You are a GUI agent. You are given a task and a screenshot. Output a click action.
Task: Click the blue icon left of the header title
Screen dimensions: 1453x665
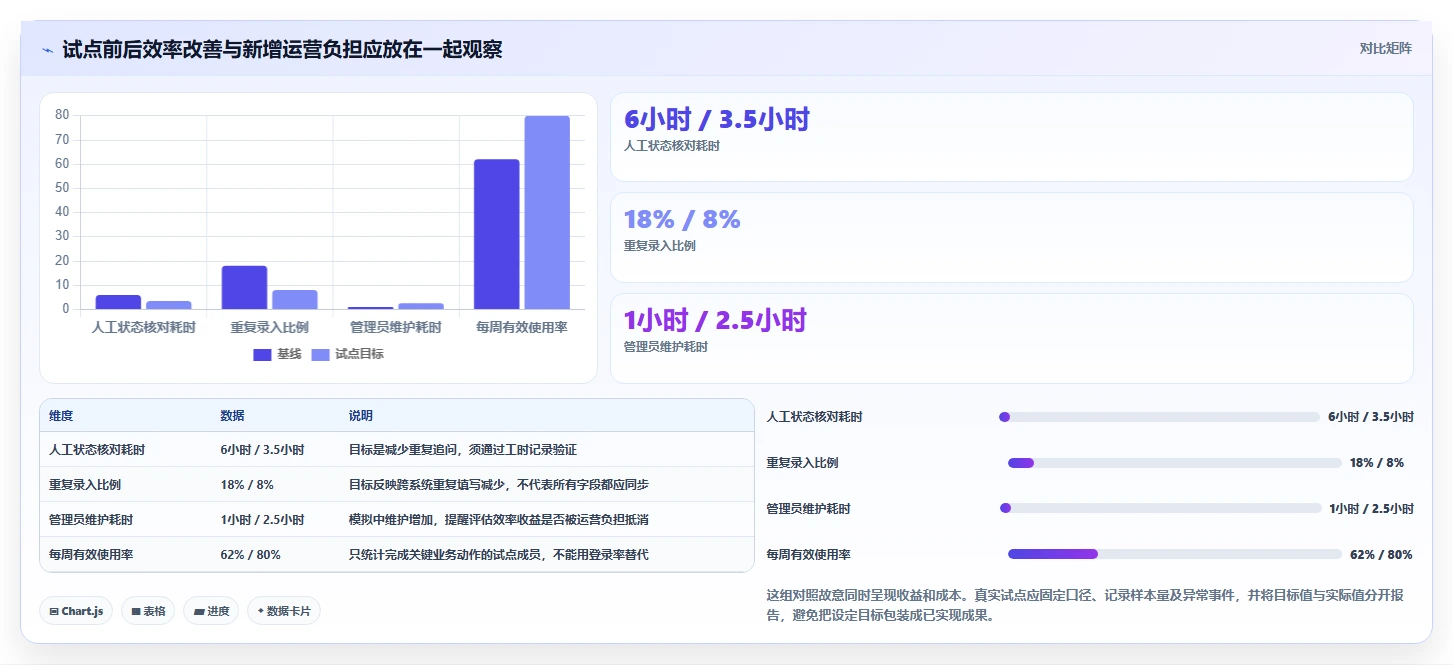point(47,49)
